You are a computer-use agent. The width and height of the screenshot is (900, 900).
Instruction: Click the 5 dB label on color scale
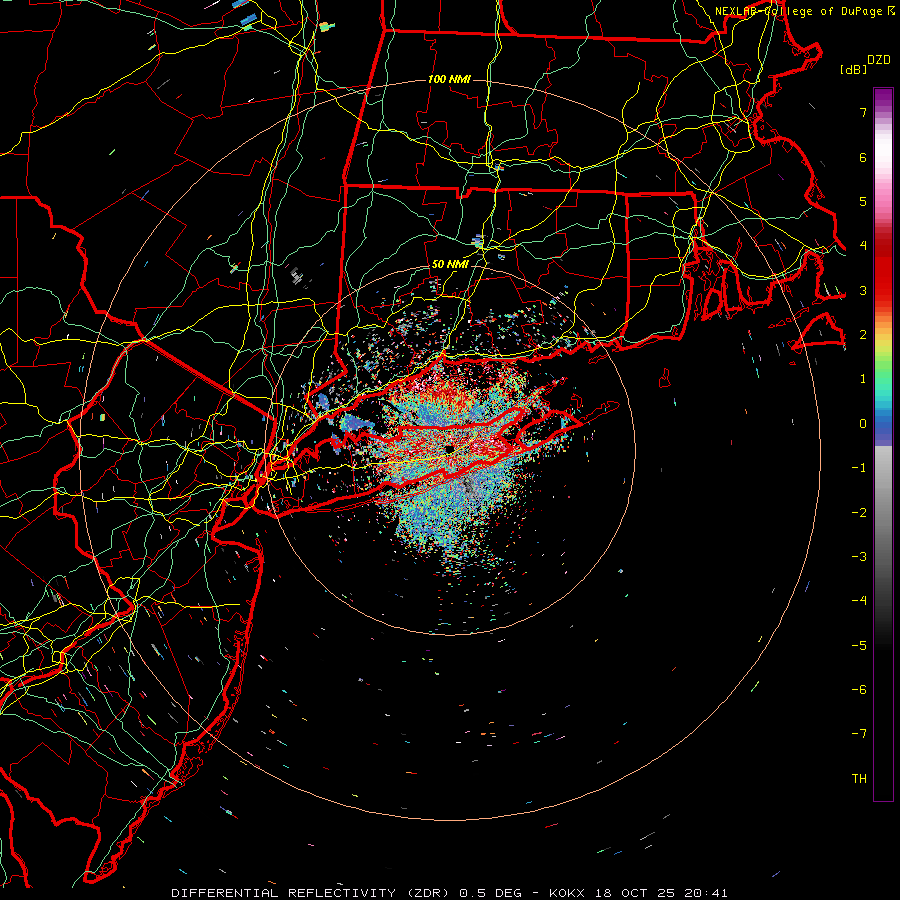863,202
